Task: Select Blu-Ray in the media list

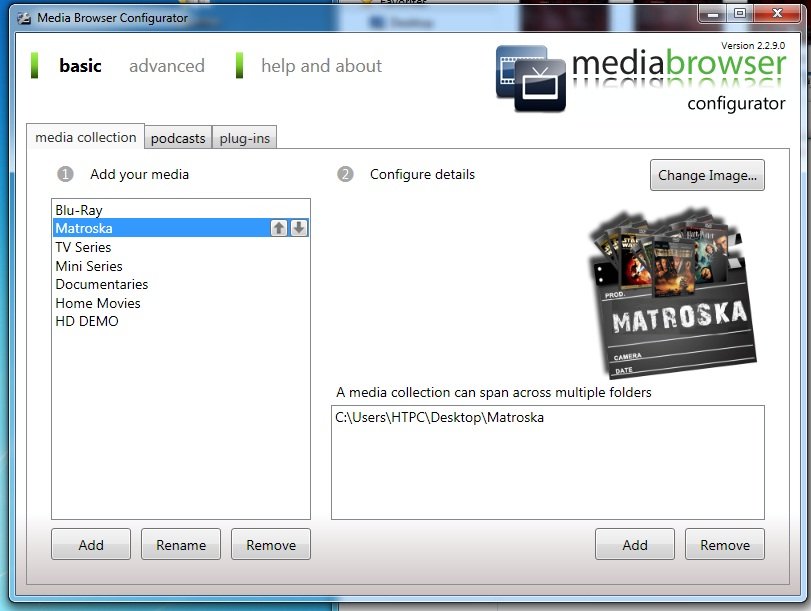Action: point(181,210)
